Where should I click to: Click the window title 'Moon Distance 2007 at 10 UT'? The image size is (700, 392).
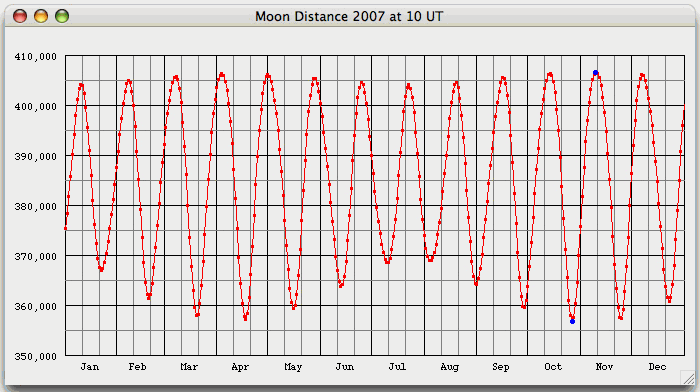click(x=349, y=17)
